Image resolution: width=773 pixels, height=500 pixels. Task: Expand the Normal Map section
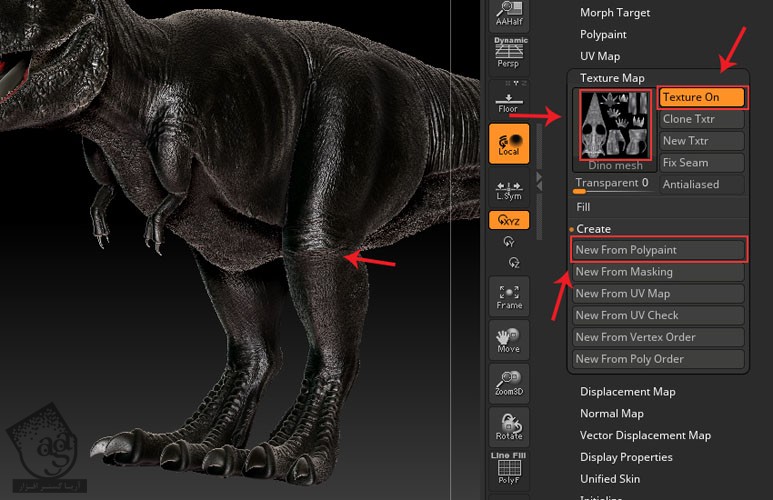611,414
